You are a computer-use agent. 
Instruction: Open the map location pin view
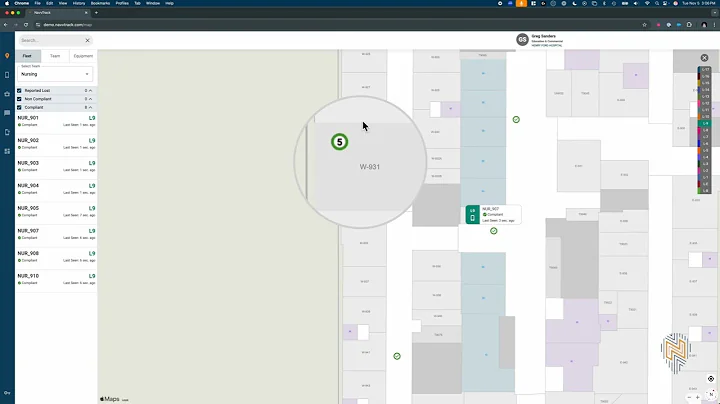point(7,56)
